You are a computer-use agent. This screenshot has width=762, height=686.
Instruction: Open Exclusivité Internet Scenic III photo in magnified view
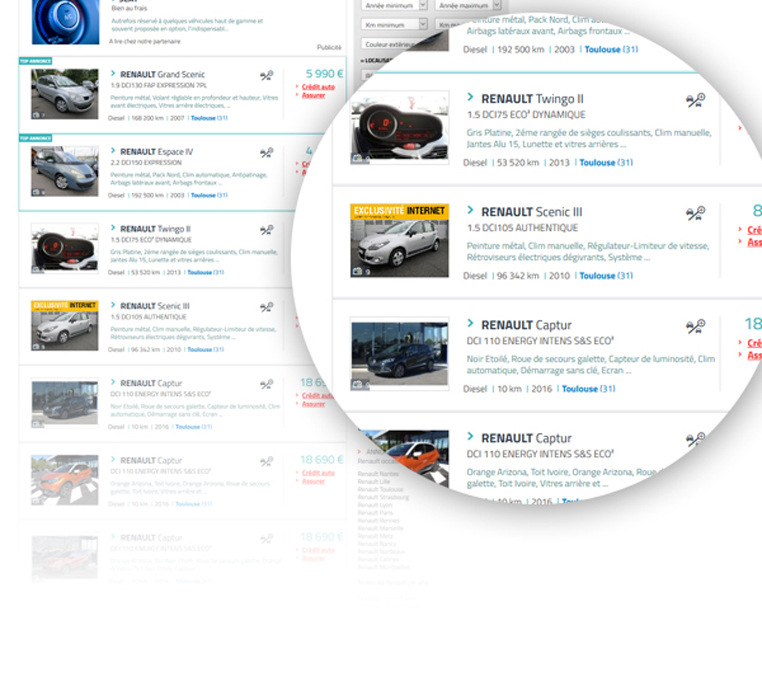399,240
